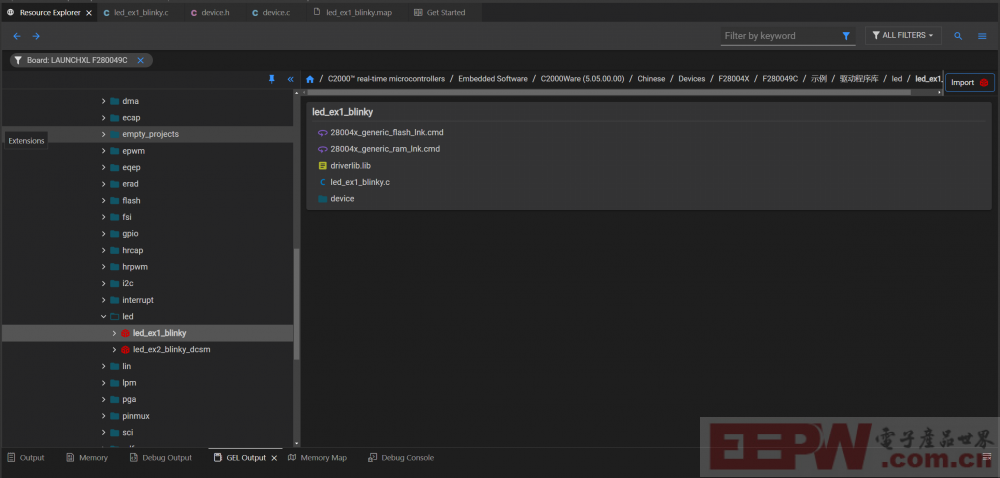
Task: Click the Import button
Action: point(969,82)
